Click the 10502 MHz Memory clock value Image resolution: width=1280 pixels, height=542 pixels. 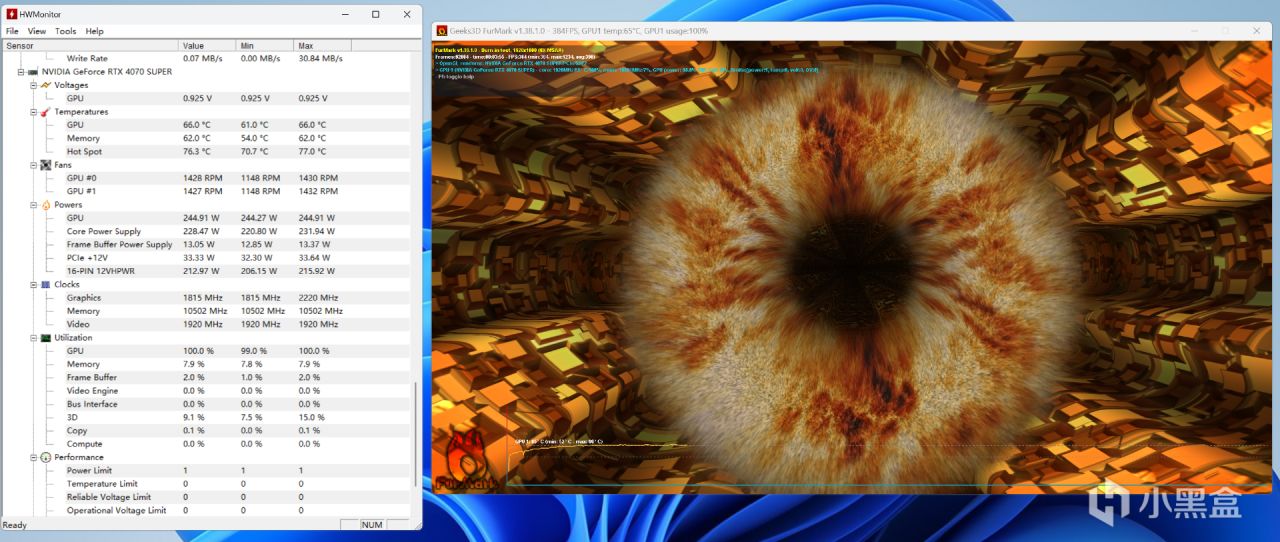205,311
